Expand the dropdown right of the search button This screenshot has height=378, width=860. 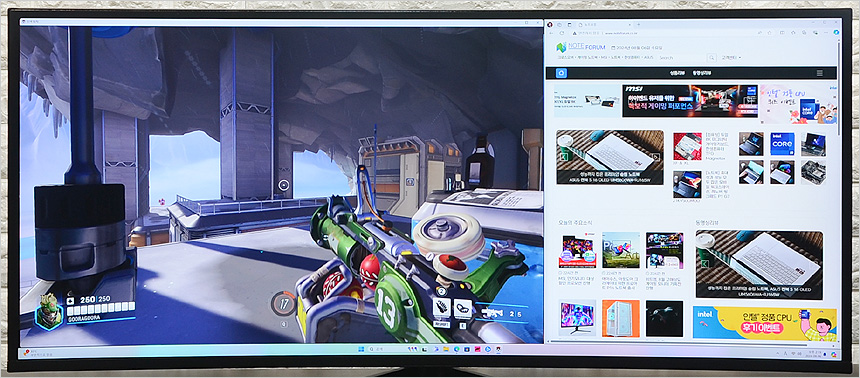click(x=731, y=58)
